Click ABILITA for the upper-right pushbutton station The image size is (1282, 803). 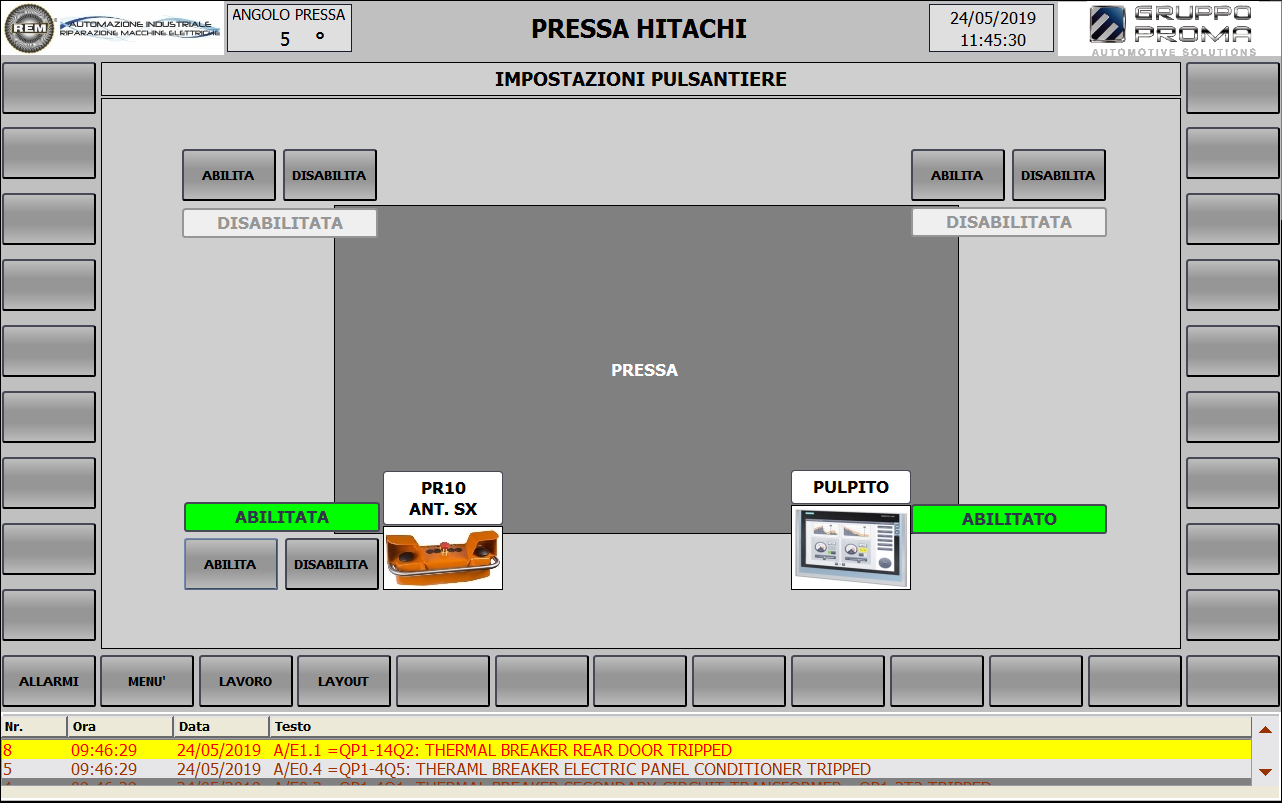pos(958,175)
